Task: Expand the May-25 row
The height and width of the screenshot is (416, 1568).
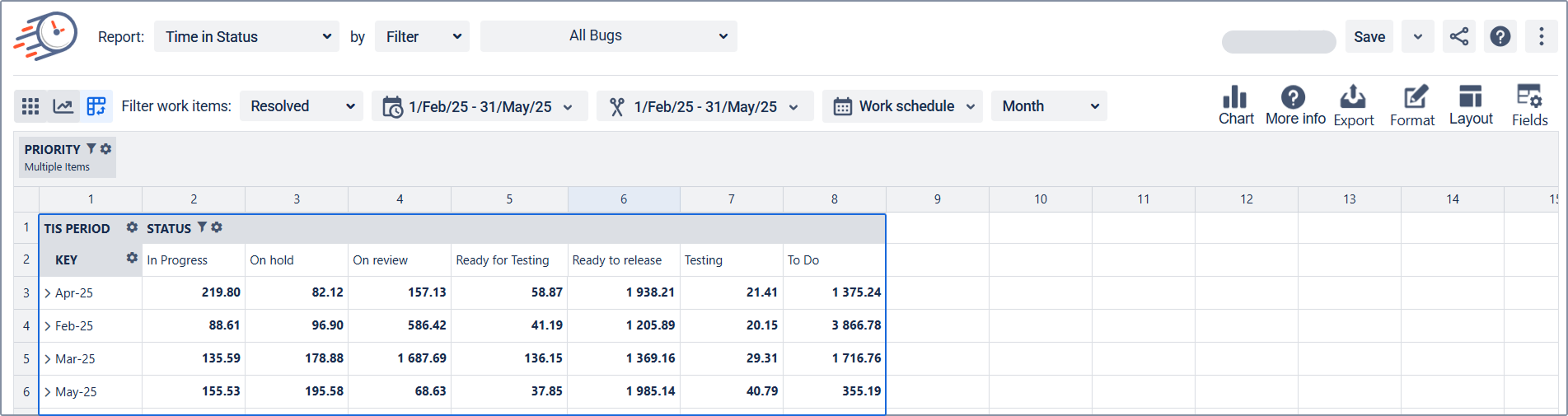Action: coord(48,391)
